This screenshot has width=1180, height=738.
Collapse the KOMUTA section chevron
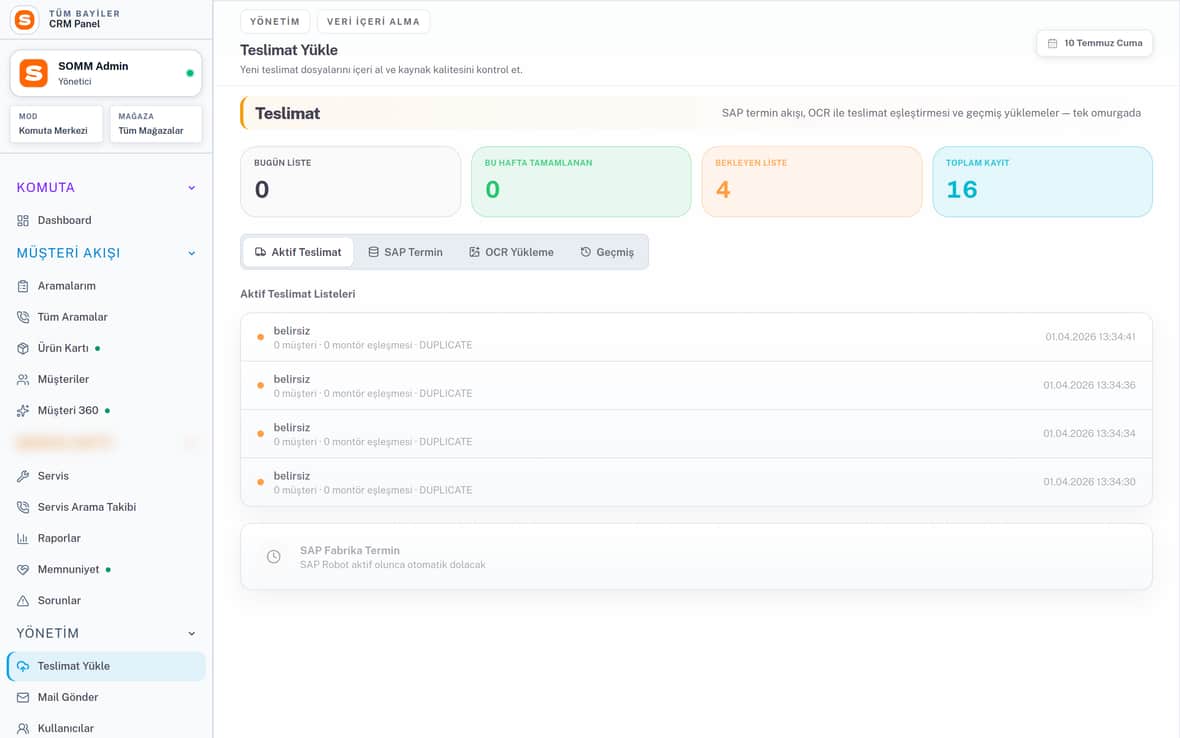[192, 188]
